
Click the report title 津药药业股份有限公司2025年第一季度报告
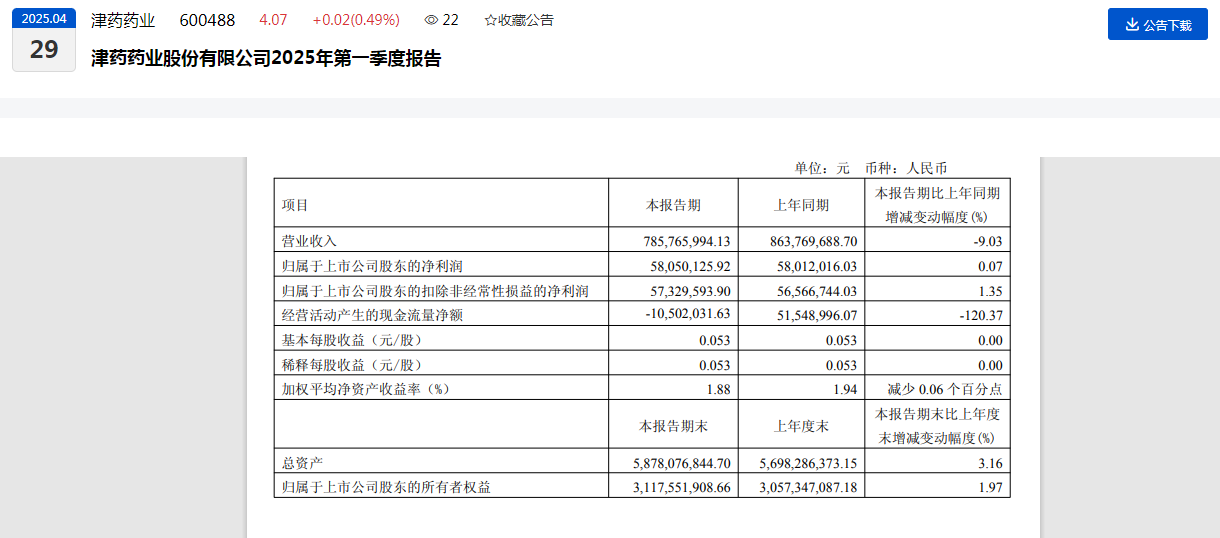[266, 58]
